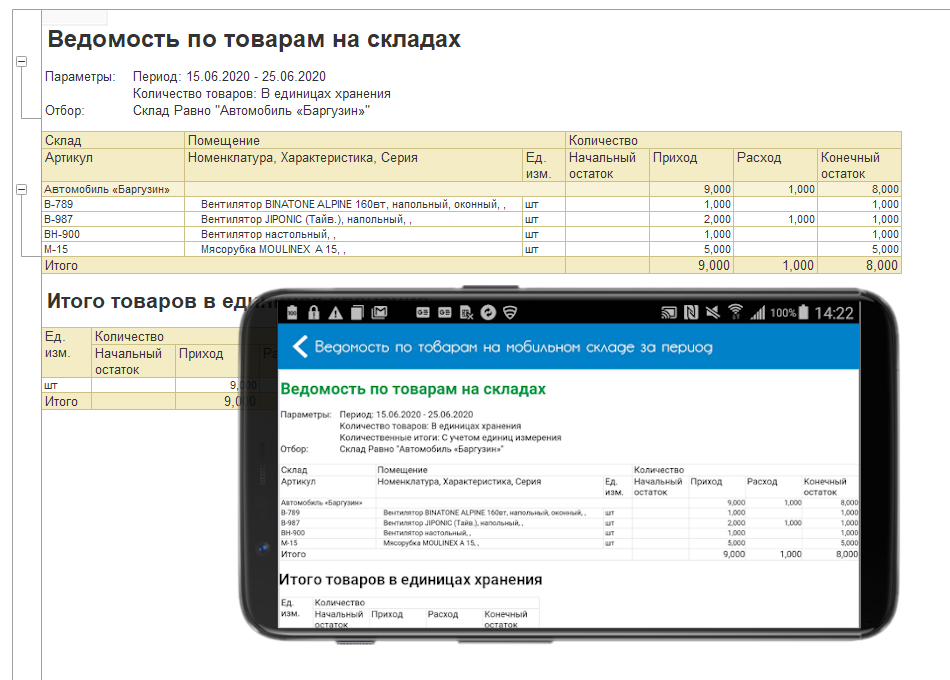Tap the green Ведомость по товарам на складах title on phone

click(x=413, y=389)
